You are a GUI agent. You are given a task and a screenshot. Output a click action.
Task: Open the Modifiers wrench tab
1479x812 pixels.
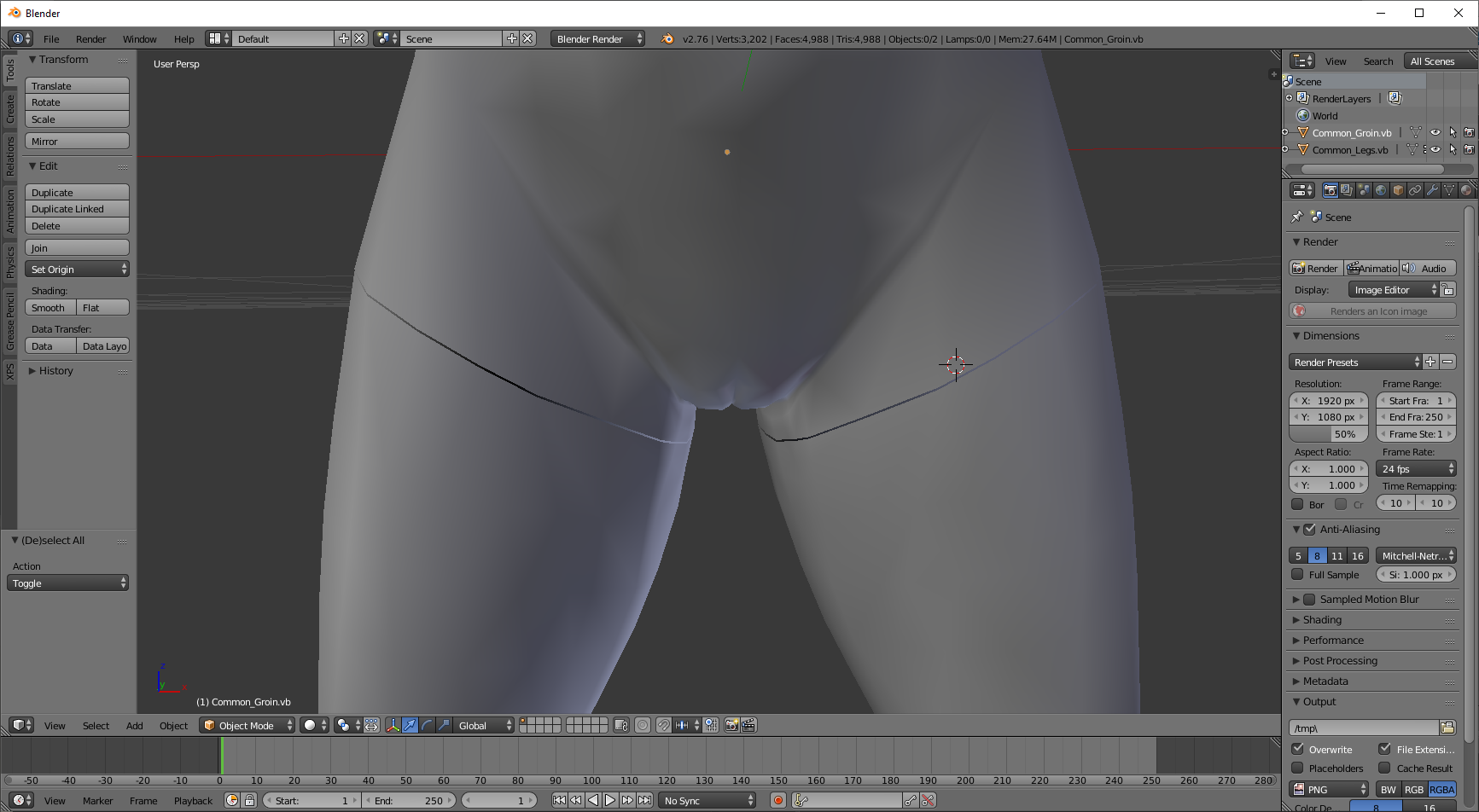pyautogui.click(x=1432, y=190)
